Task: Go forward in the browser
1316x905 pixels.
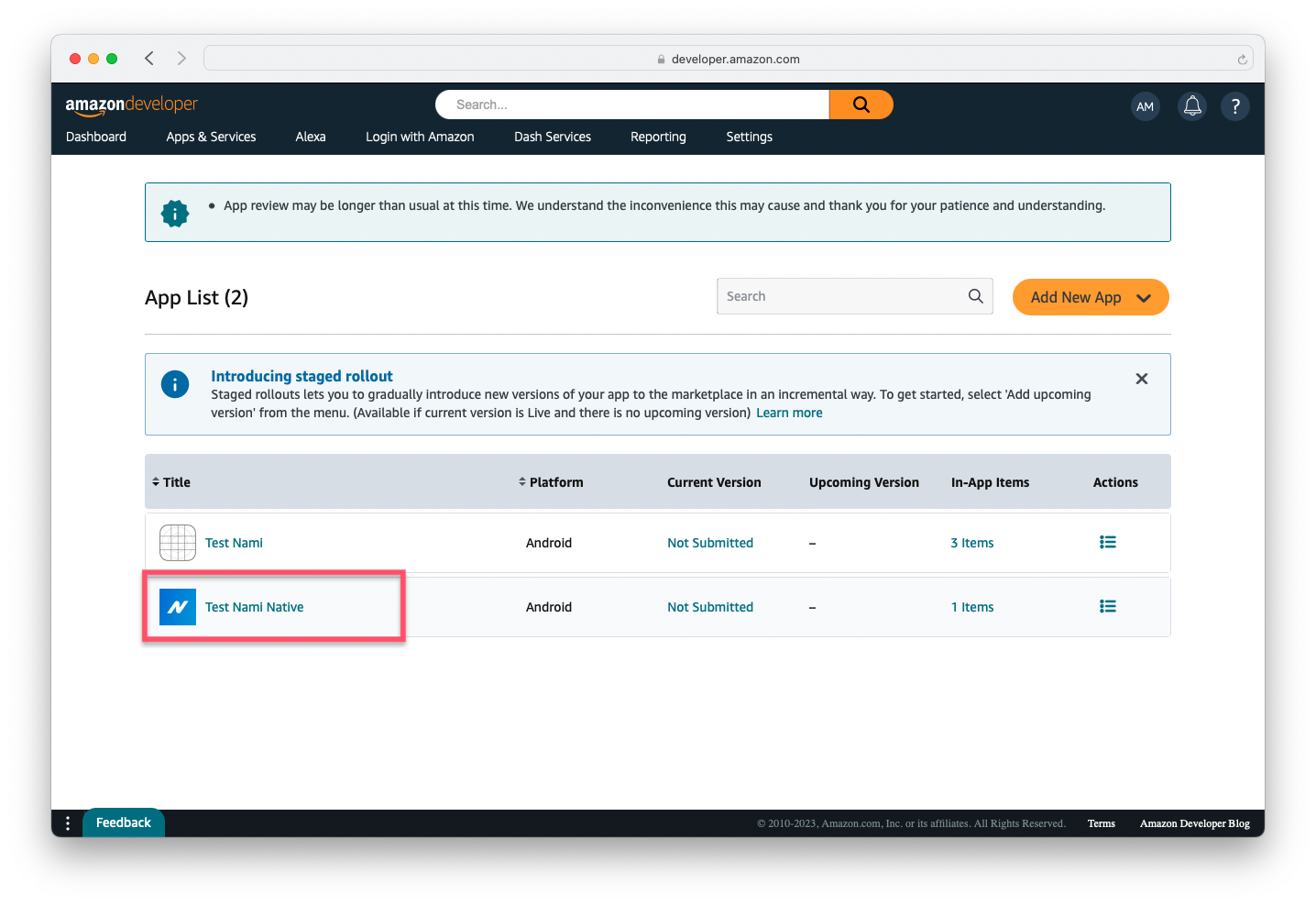Action: pos(181,59)
